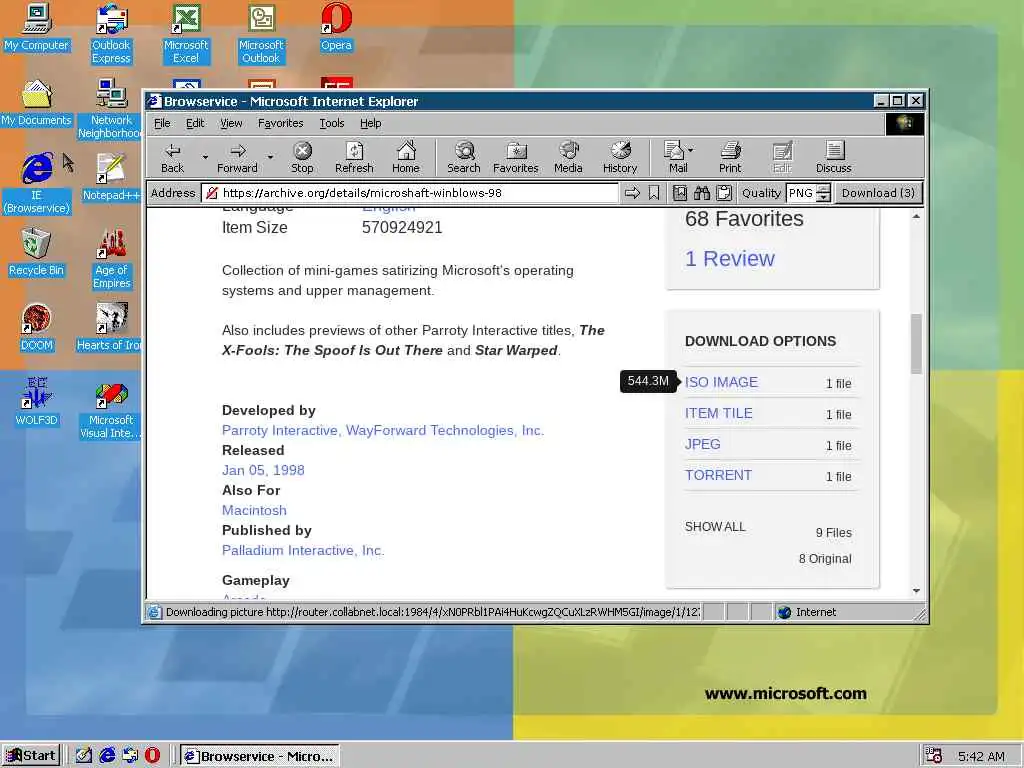Click the page scrollbar up arrow
Screen dimensions: 1024x768
pos(916,216)
